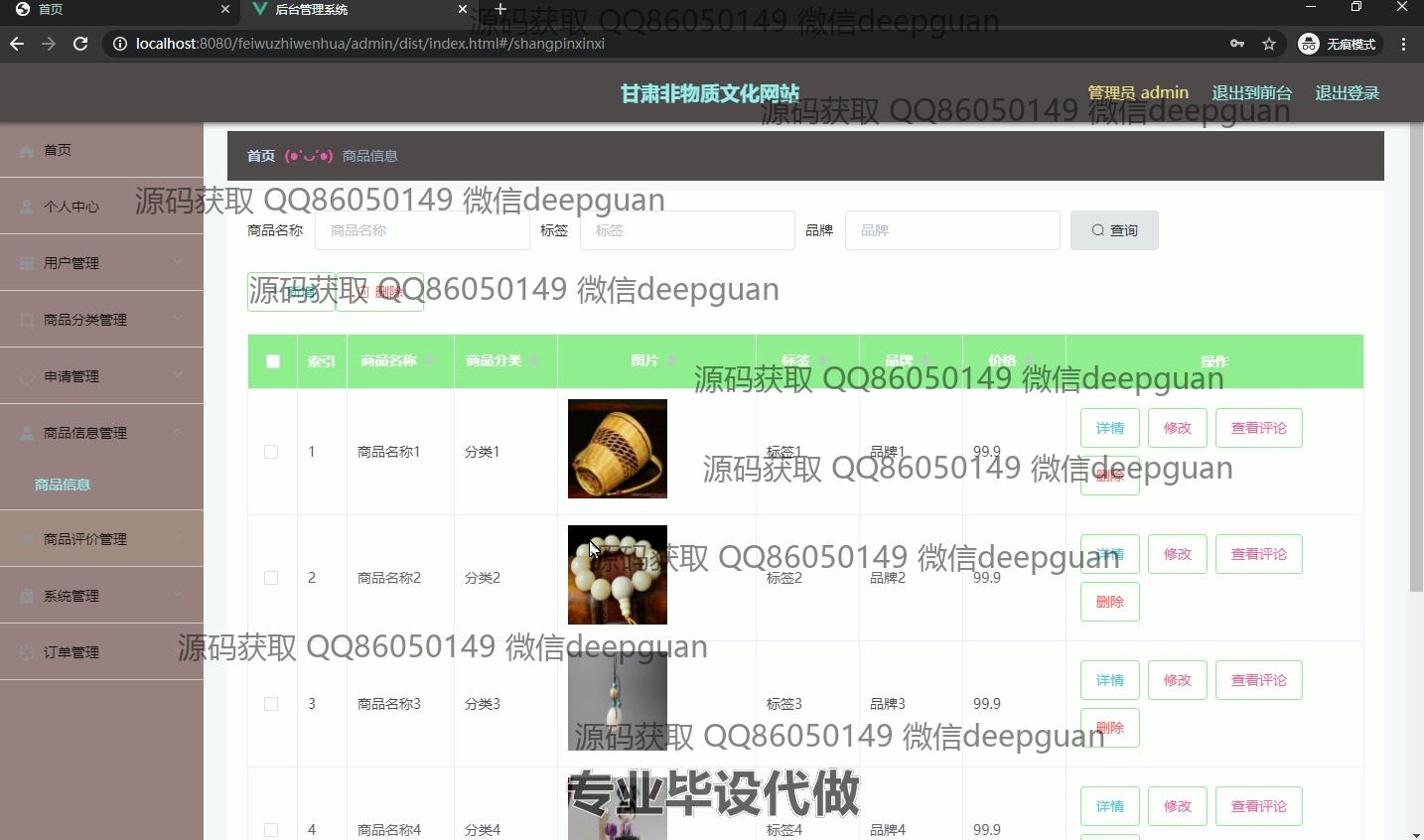Sort by 价格 column arrows
Viewport: 1424px width, 840px height.
(x=1029, y=360)
